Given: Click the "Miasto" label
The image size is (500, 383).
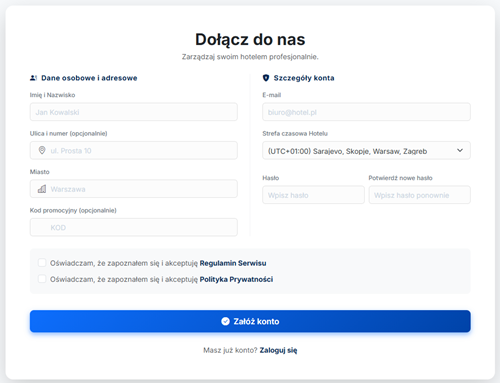Looking at the screenshot, I should tap(39, 172).
